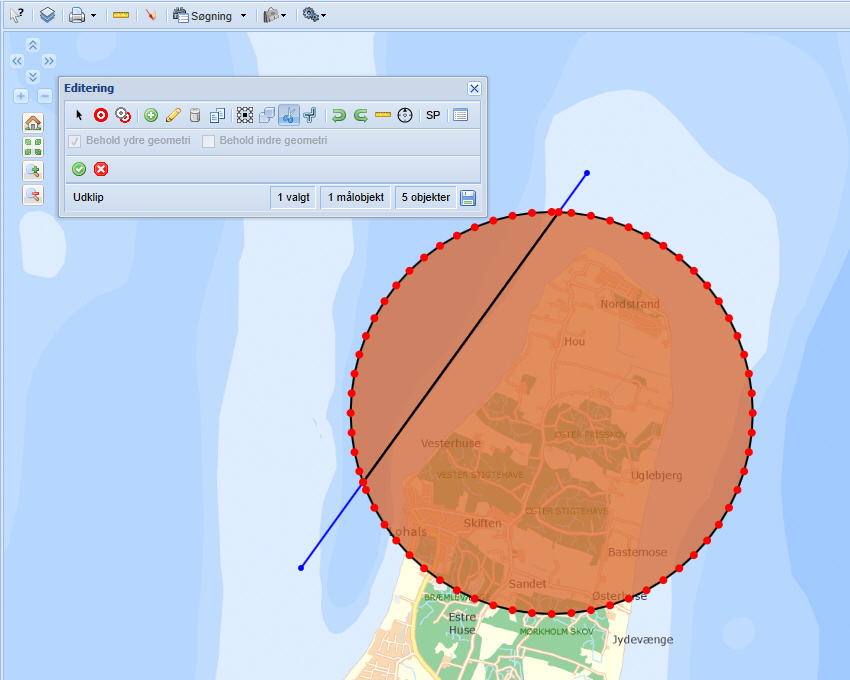Click the green undo arrow

coord(339,115)
